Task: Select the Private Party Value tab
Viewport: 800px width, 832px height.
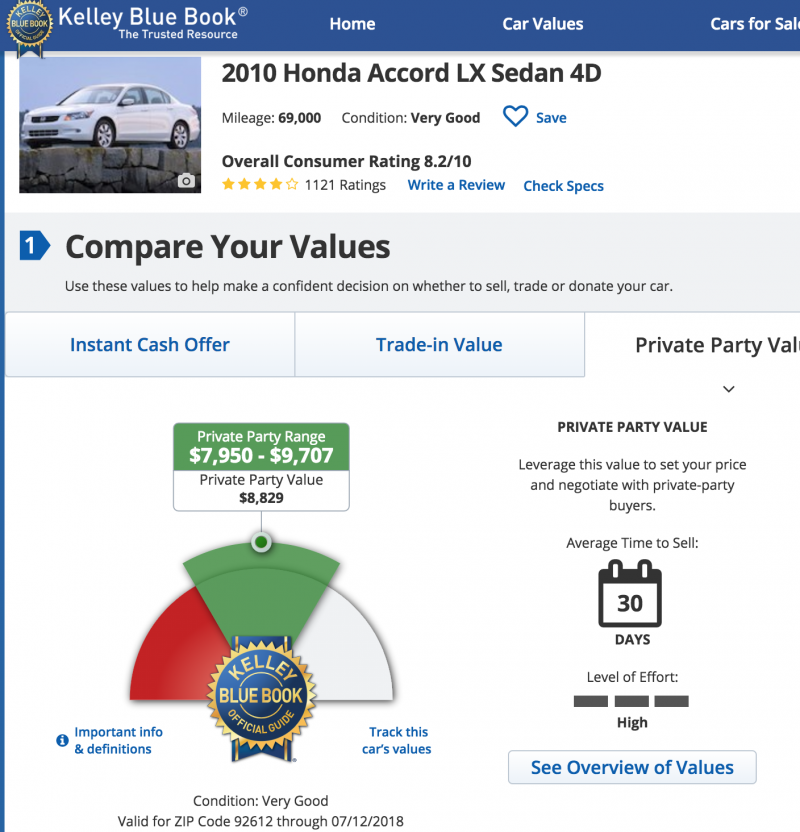Action: (x=692, y=345)
